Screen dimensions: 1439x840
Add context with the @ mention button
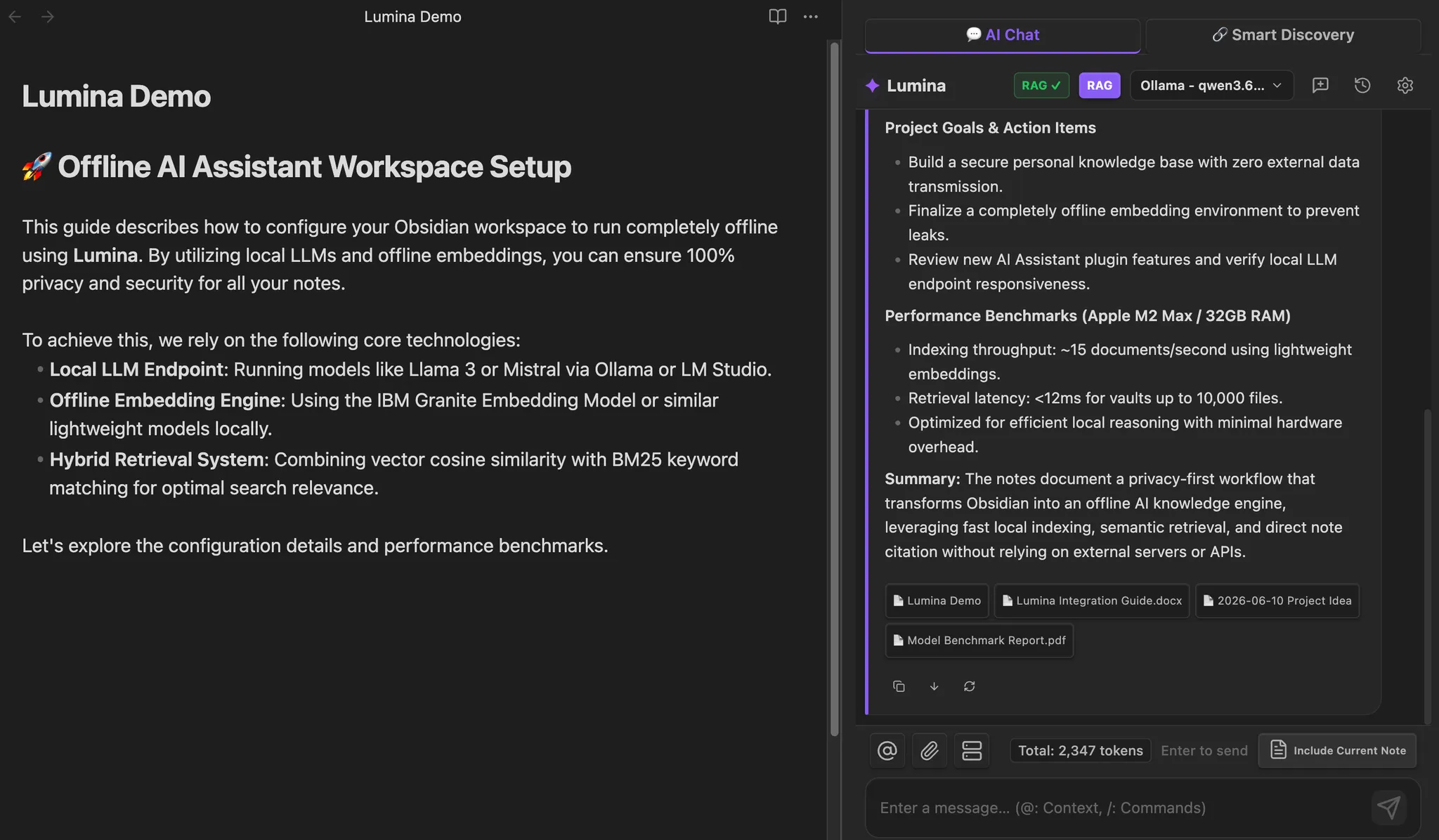[887, 750]
